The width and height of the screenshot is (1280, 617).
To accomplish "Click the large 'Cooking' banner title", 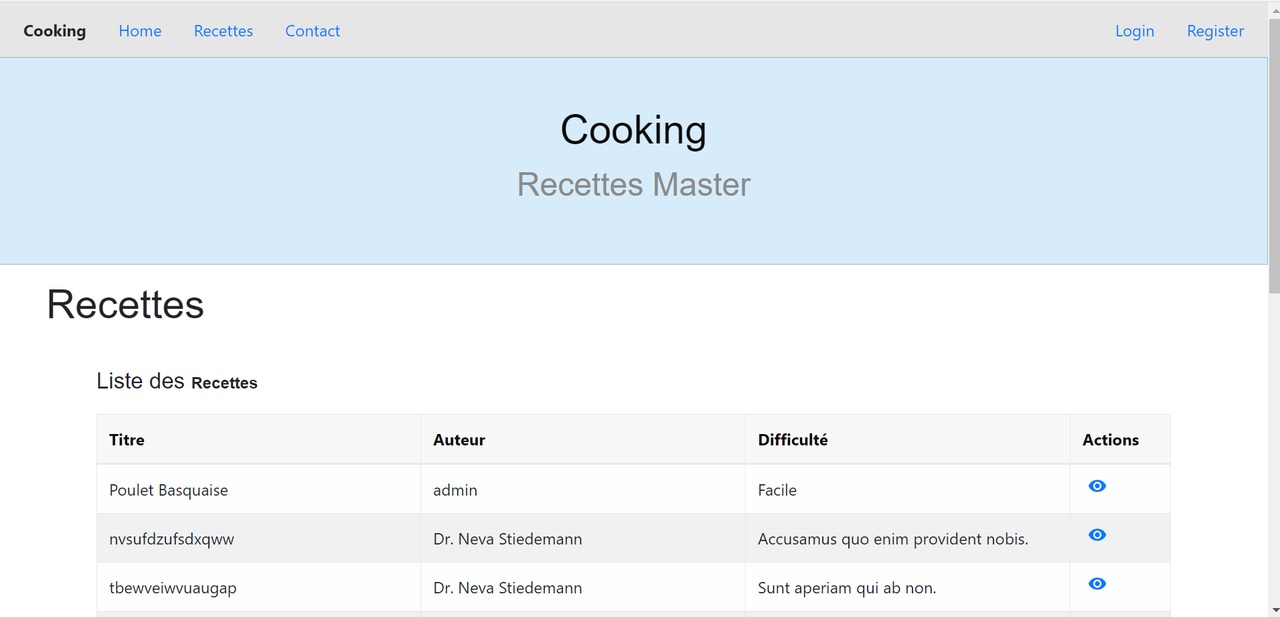I will 634,130.
